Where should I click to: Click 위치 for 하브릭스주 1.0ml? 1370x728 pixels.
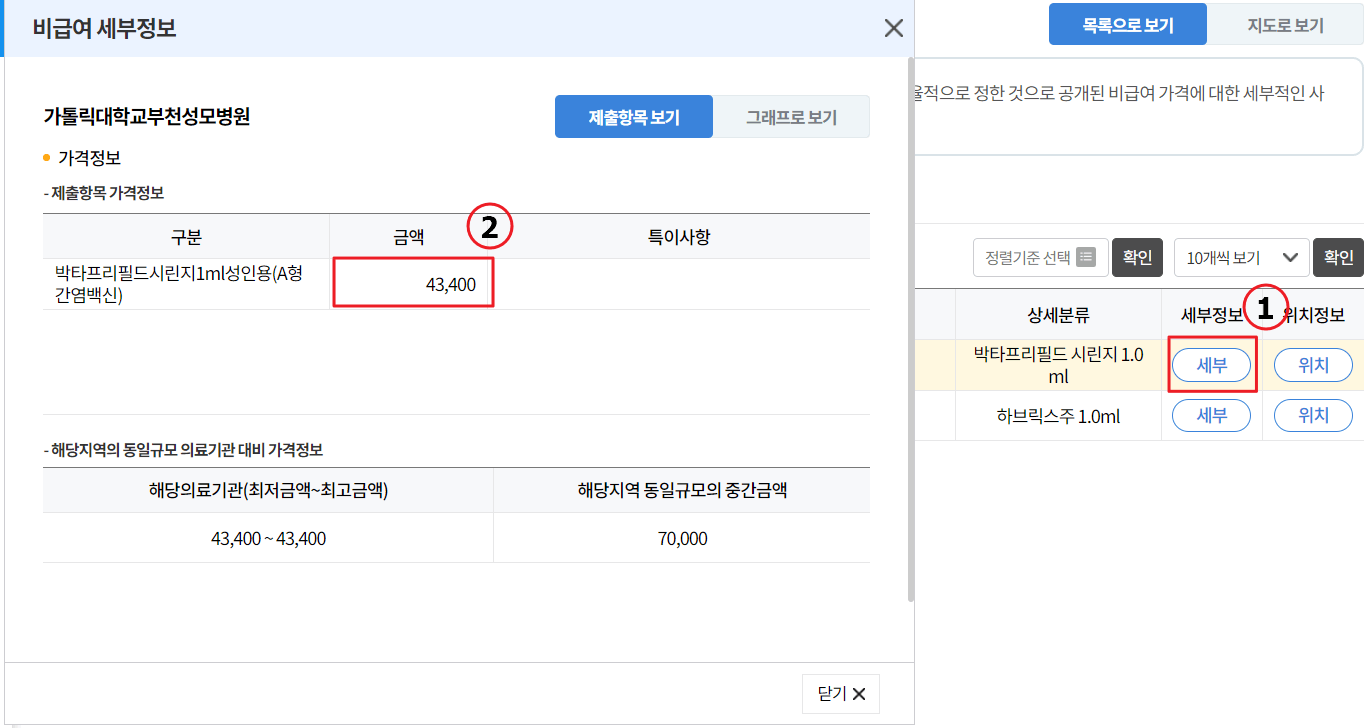click(x=1312, y=415)
